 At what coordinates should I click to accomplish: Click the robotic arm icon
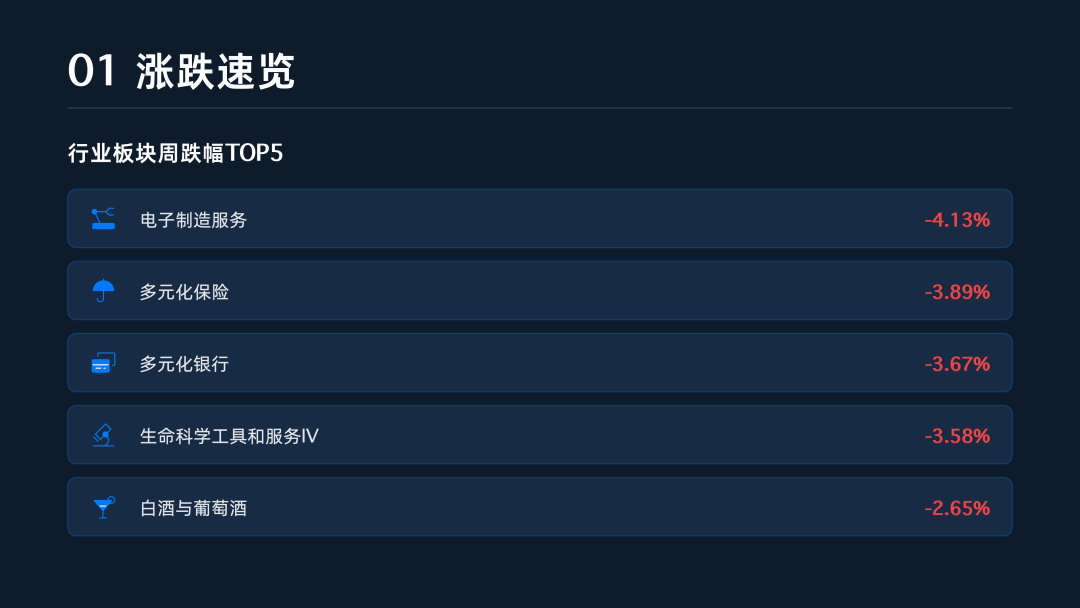pos(103,219)
